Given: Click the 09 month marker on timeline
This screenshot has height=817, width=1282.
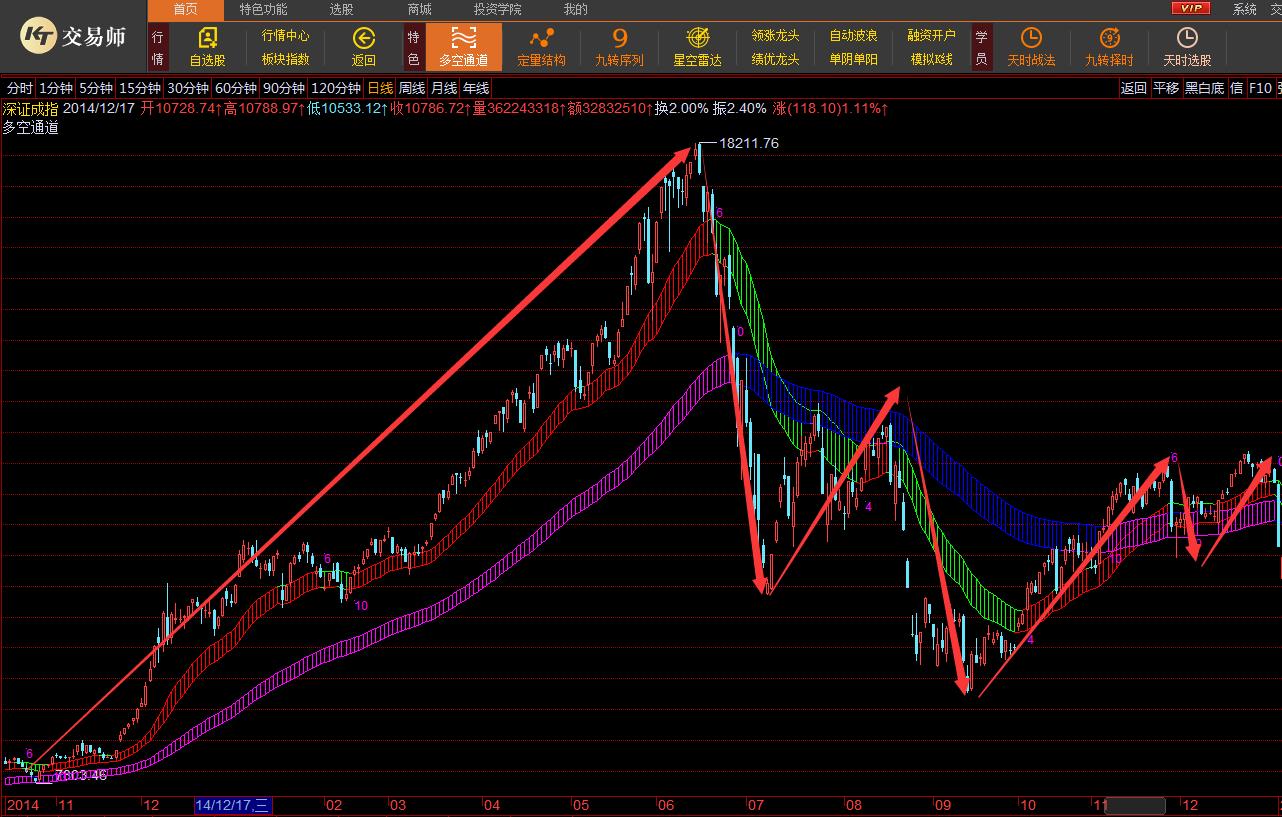Looking at the screenshot, I should (x=942, y=805).
